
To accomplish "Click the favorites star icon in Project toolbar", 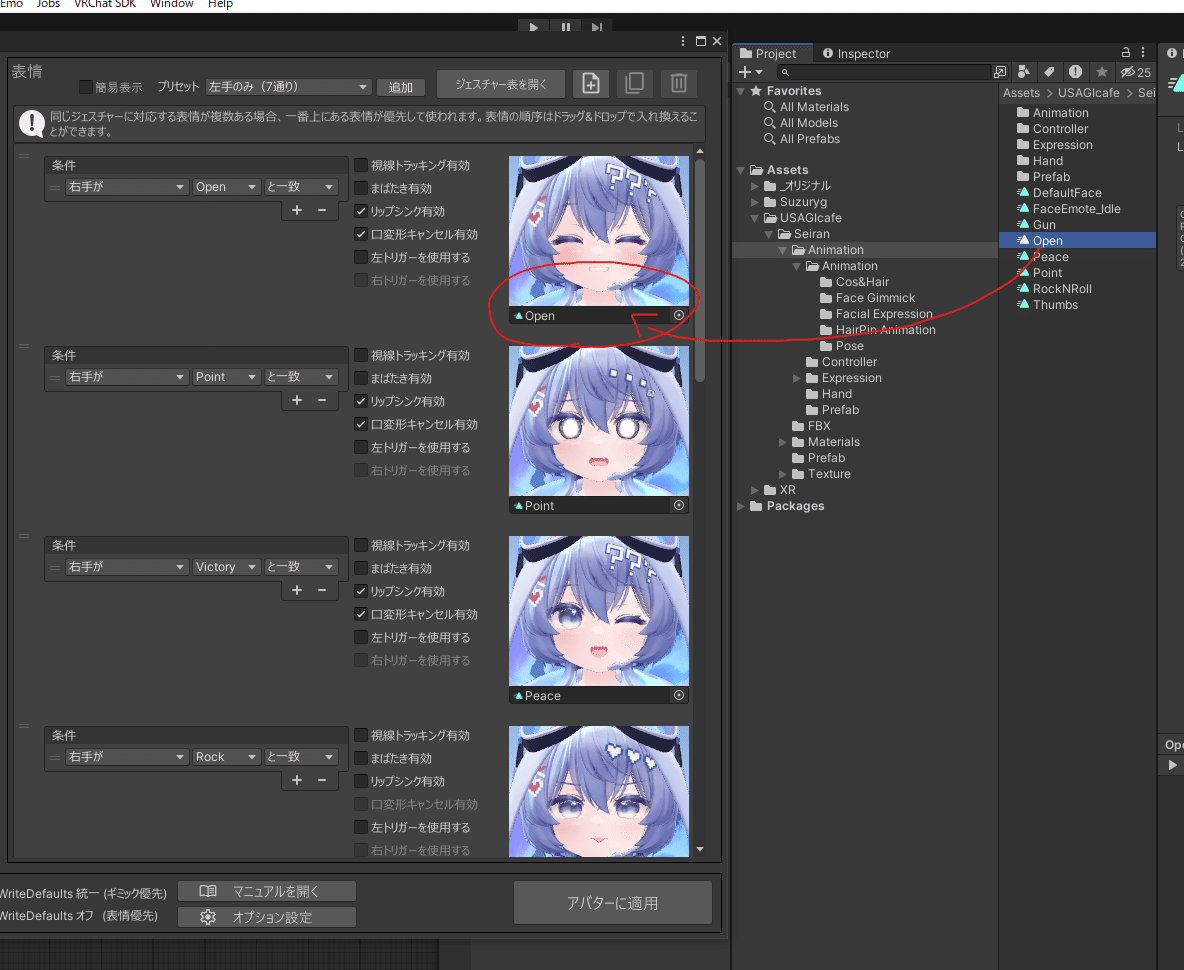I will point(1102,72).
